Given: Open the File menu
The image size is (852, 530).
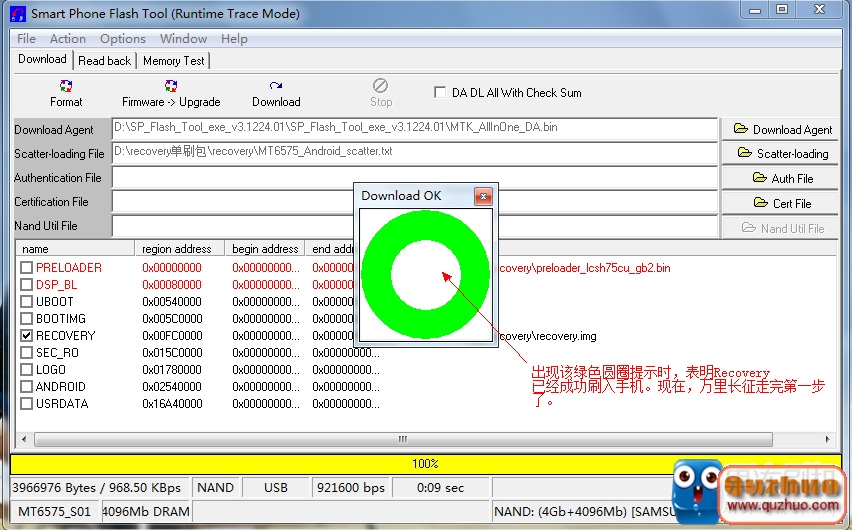Looking at the screenshot, I should point(27,39).
